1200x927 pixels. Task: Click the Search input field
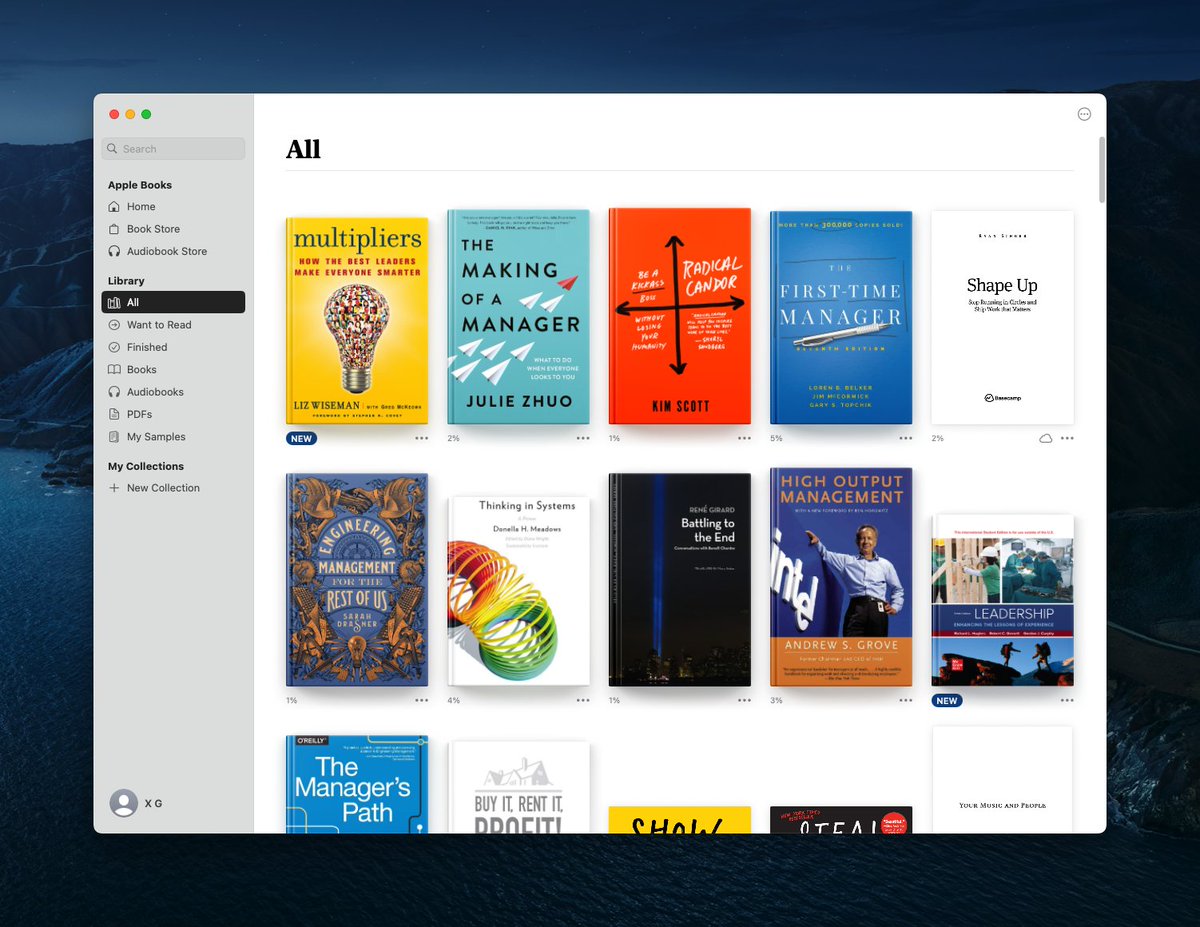tap(173, 149)
